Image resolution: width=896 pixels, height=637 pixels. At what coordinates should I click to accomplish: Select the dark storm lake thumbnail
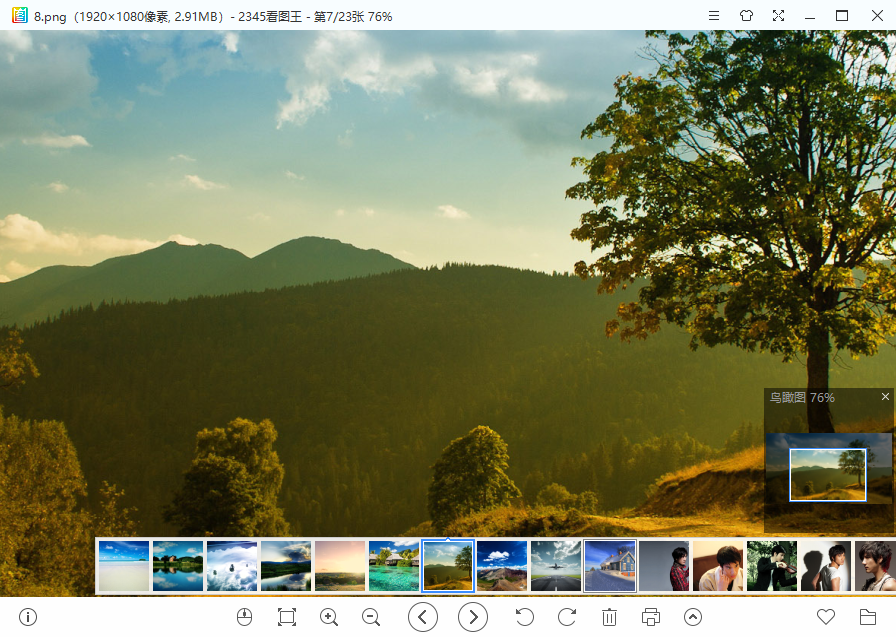coord(286,566)
